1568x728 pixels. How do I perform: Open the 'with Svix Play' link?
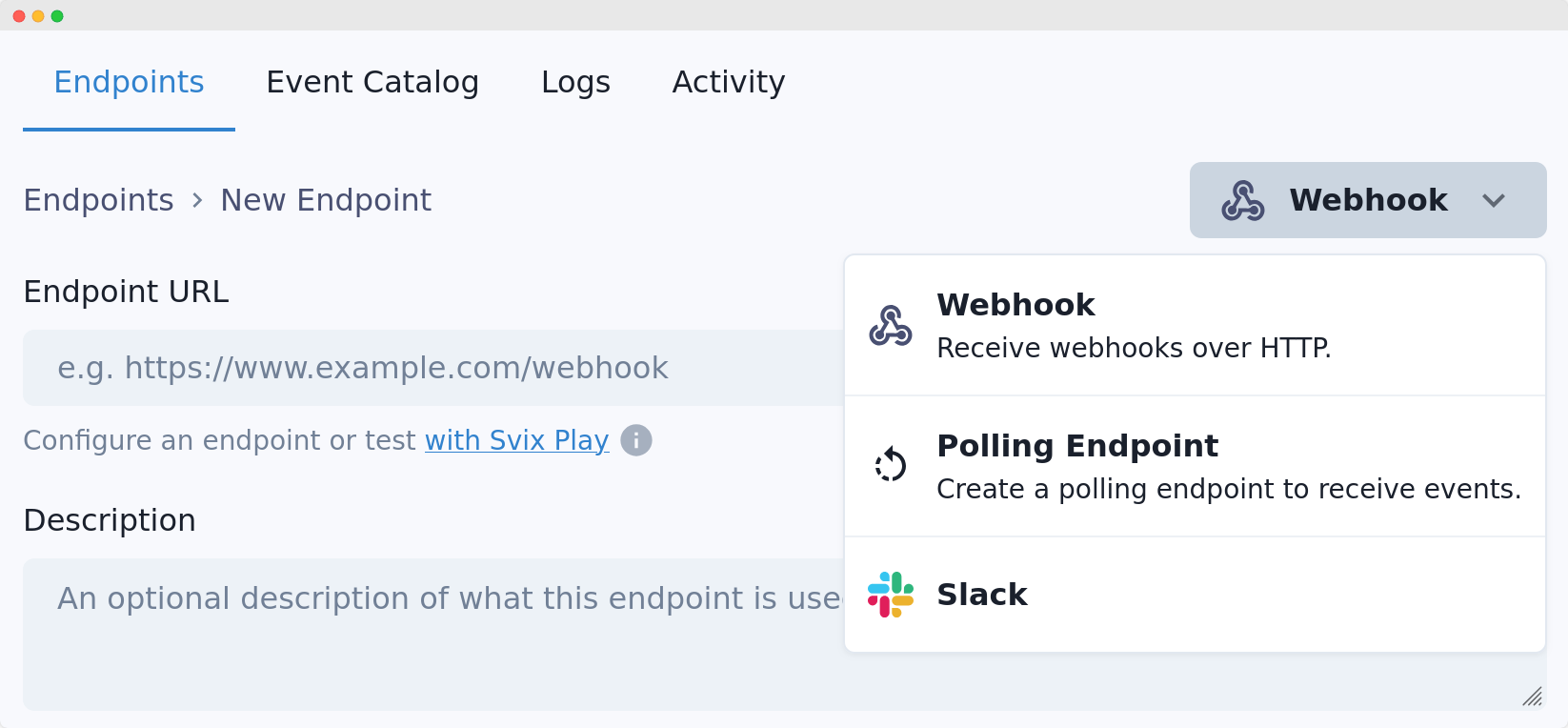click(x=516, y=440)
